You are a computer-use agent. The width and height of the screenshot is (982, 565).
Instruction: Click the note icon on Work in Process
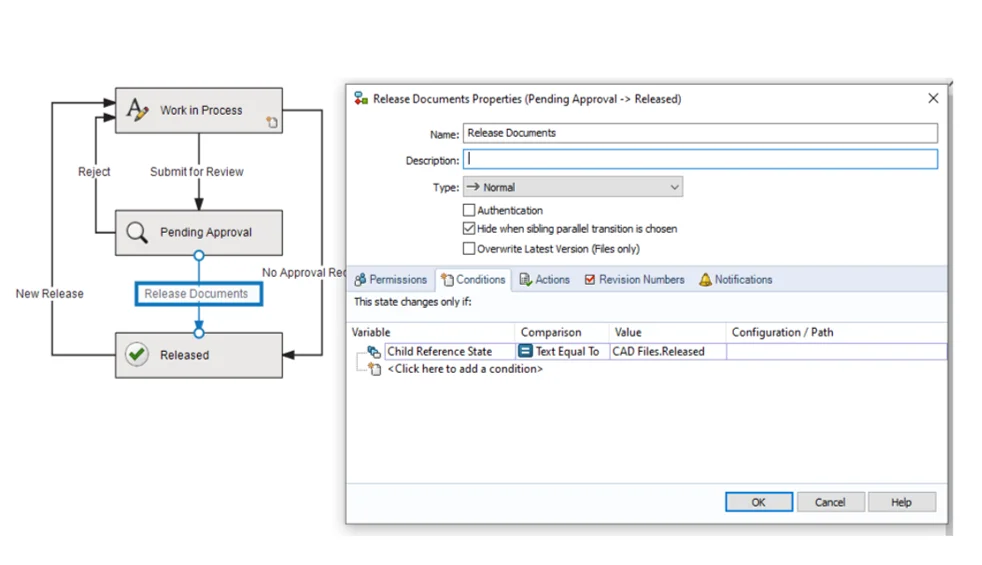[x=271, y=122]
